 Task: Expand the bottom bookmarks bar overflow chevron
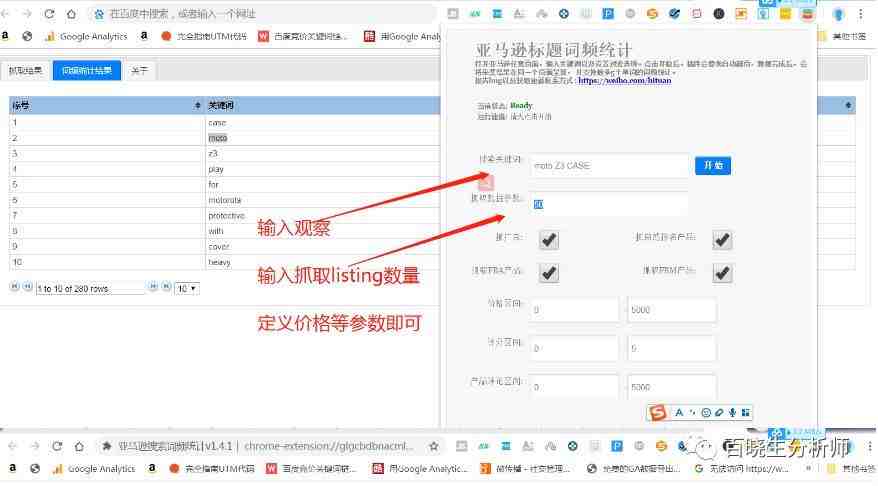808,468
